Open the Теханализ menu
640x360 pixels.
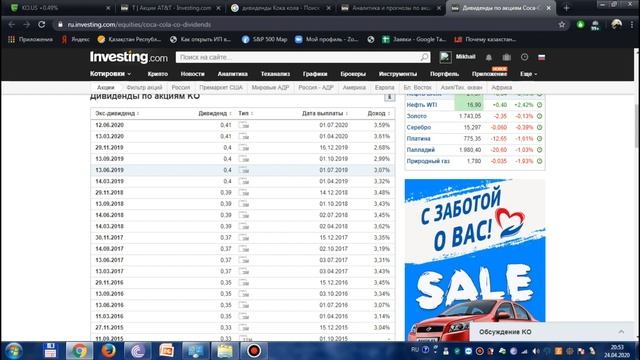coord(275,74)
